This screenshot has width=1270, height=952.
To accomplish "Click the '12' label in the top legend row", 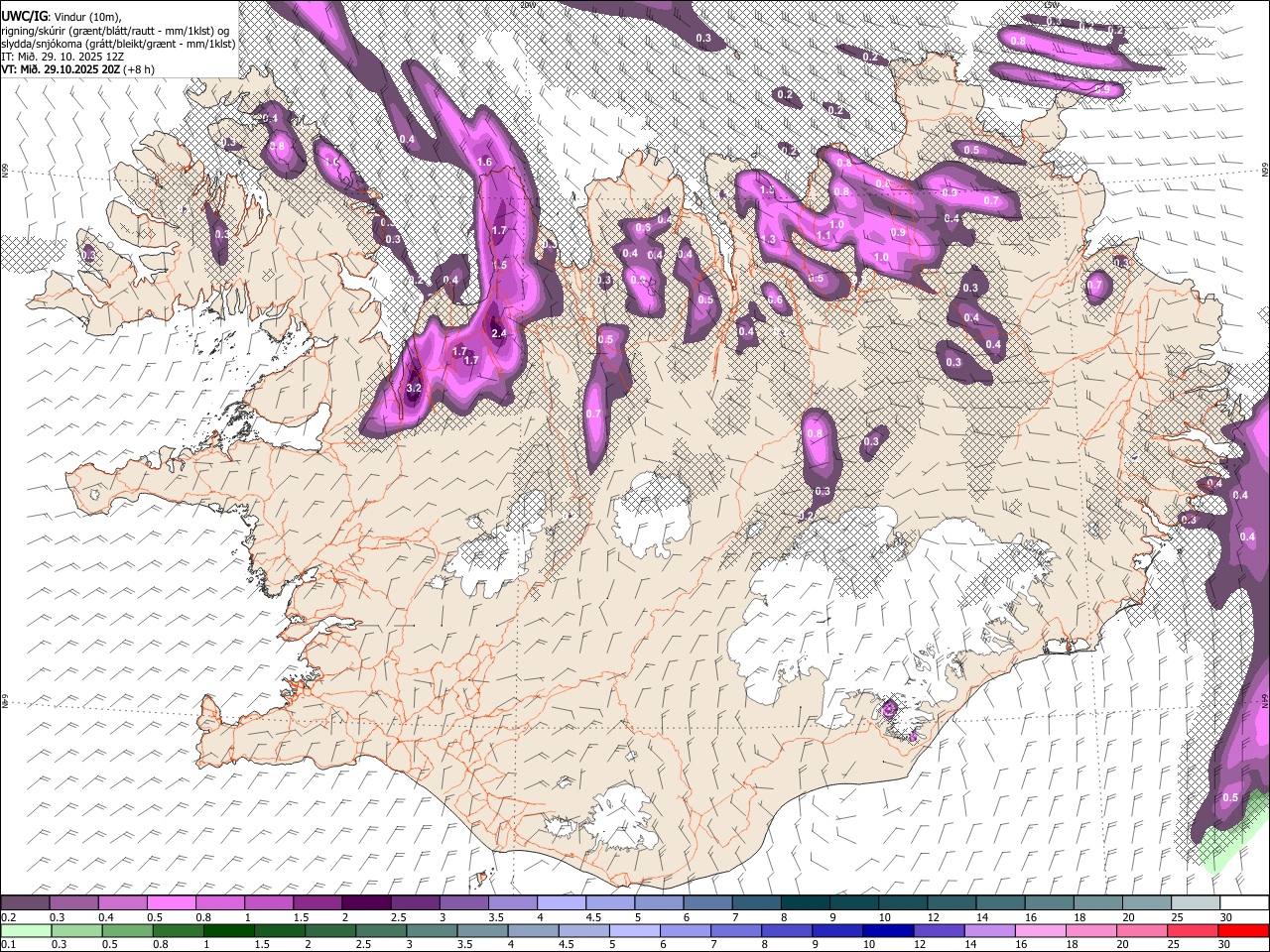I will [934, 917].
